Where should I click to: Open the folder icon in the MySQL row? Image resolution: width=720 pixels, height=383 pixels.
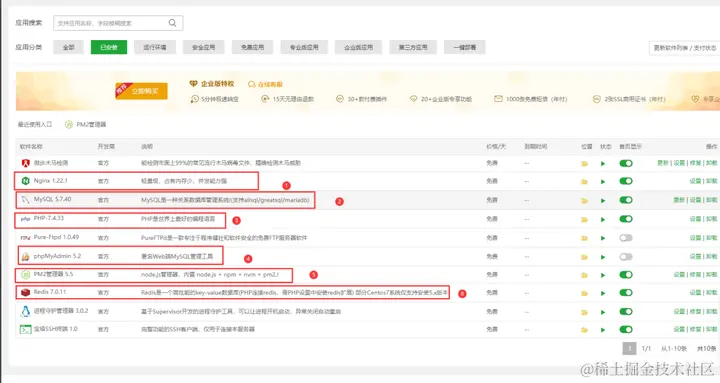pos(585,201)
